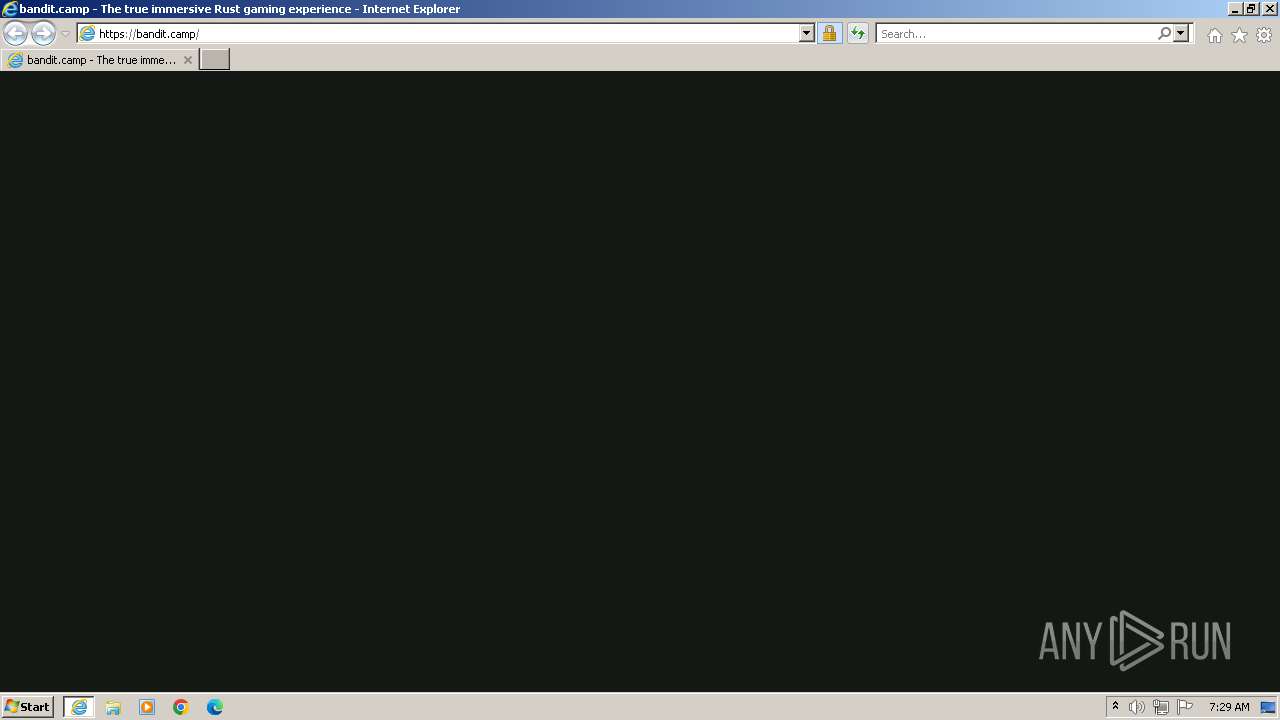Open the search provider dropdown arrow

pyautogui.click(x=1181, y=33)
